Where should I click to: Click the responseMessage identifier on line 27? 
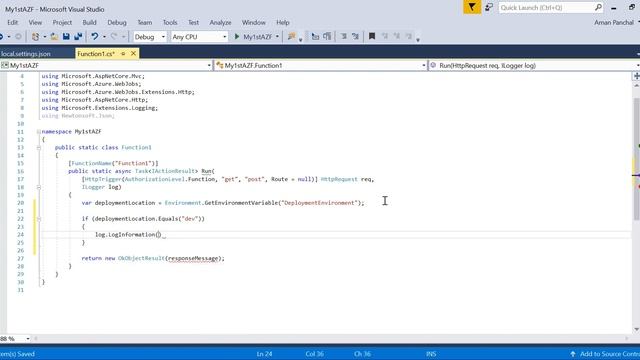(193, 258)
